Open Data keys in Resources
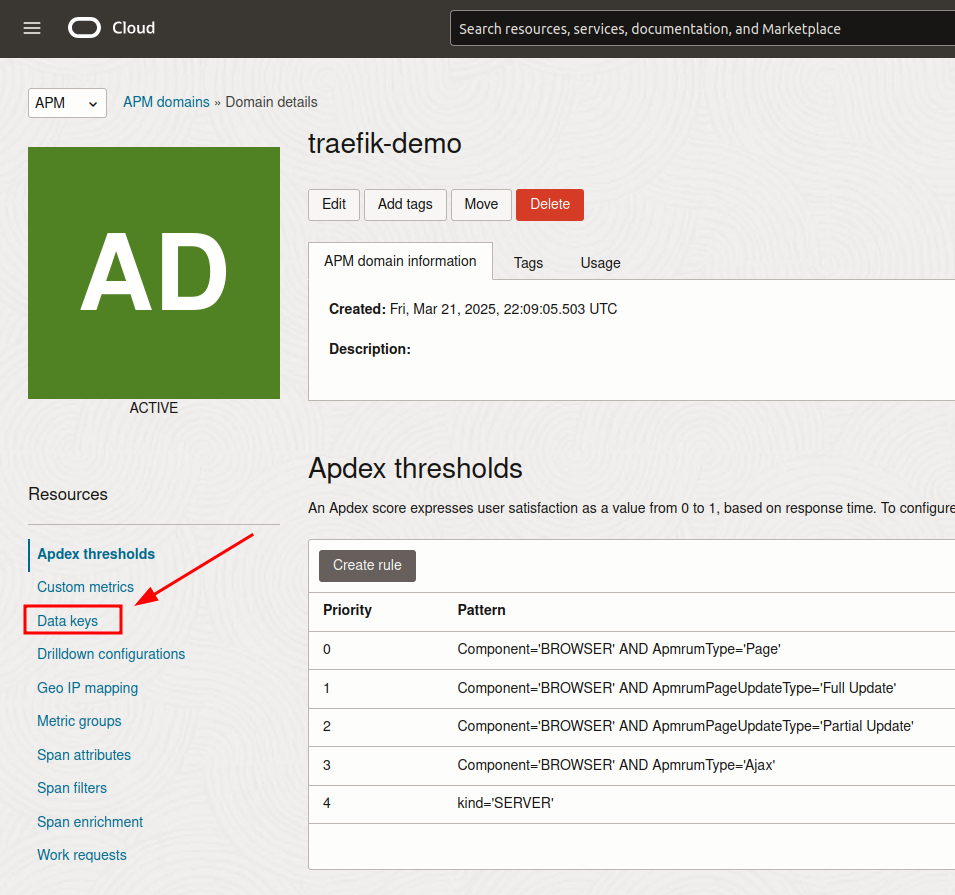955x895 pixels. pyautogui.click(x=68, y=621)
